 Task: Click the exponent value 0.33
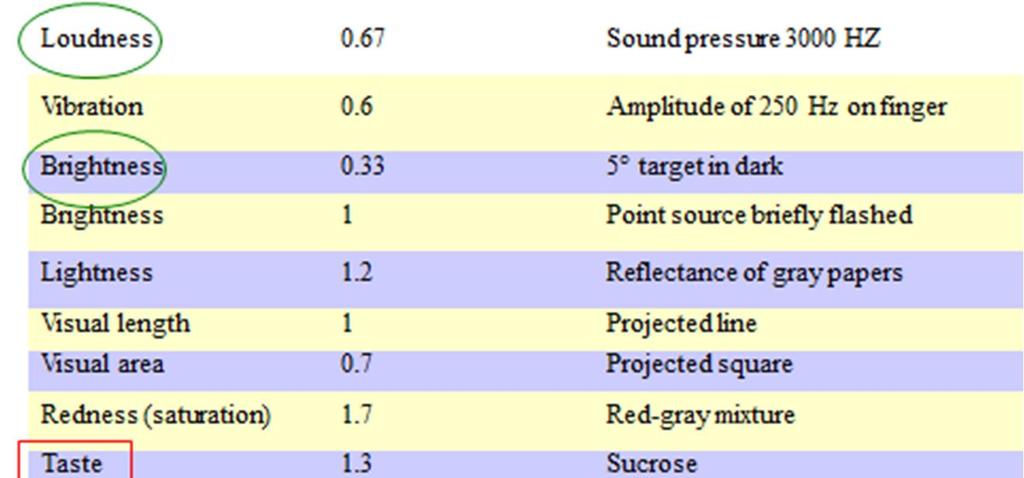(x=362, y=167)
